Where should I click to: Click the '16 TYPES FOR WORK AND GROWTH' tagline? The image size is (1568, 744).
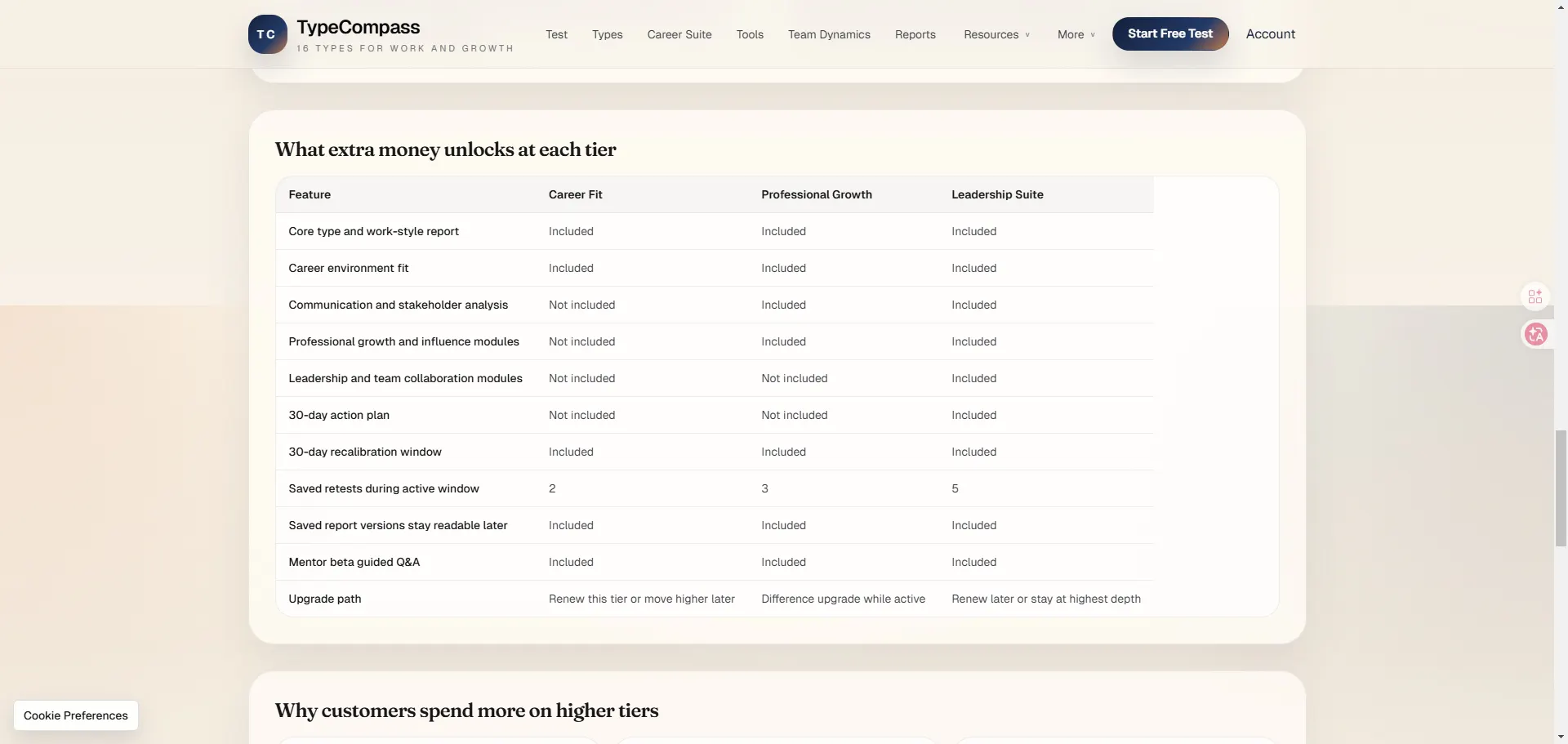[x=405, y=48]
